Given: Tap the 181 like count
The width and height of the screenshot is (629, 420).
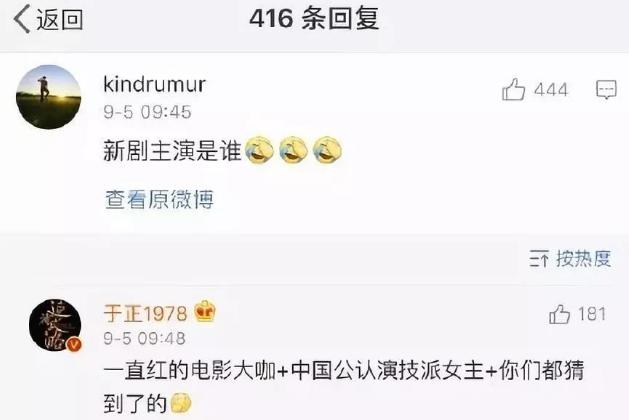Looking at the screenshot, I should tap(592, 314).
